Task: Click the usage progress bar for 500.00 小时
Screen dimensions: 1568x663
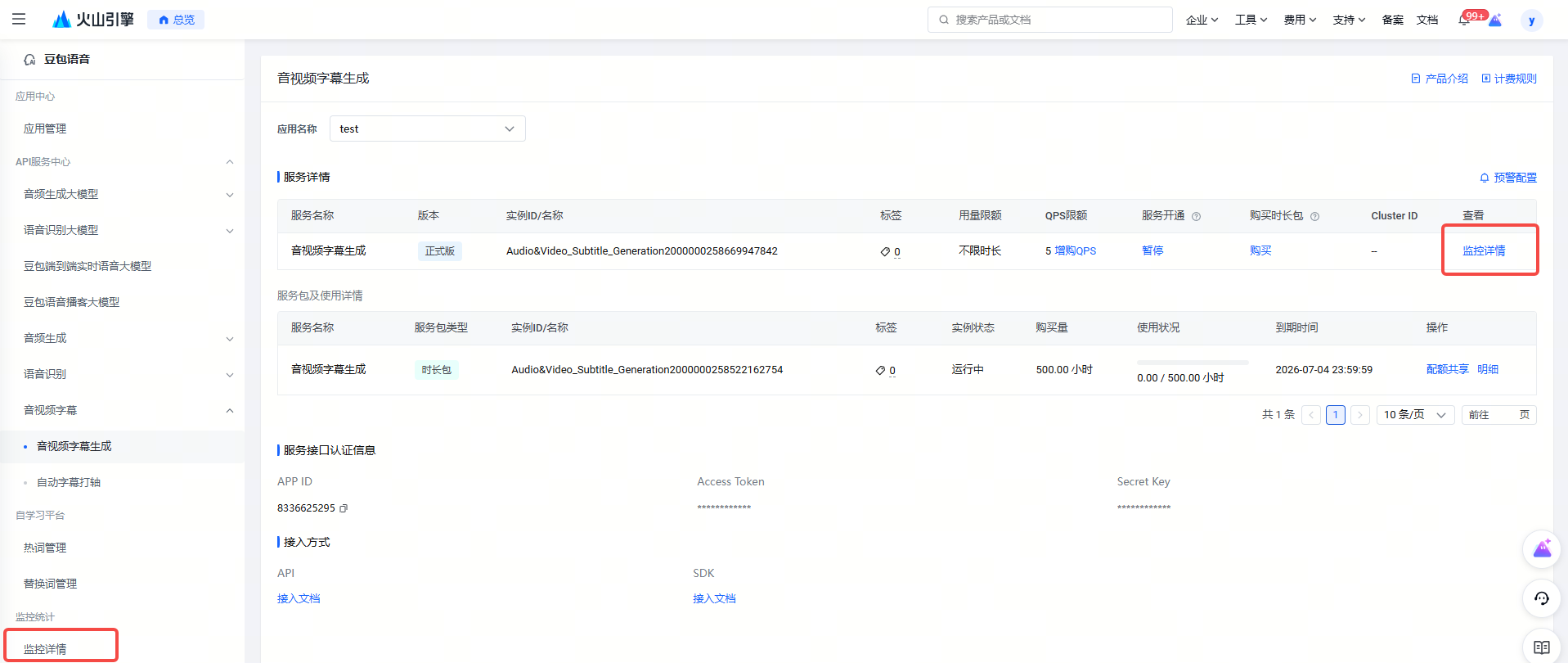Action: coord(1192,362)
